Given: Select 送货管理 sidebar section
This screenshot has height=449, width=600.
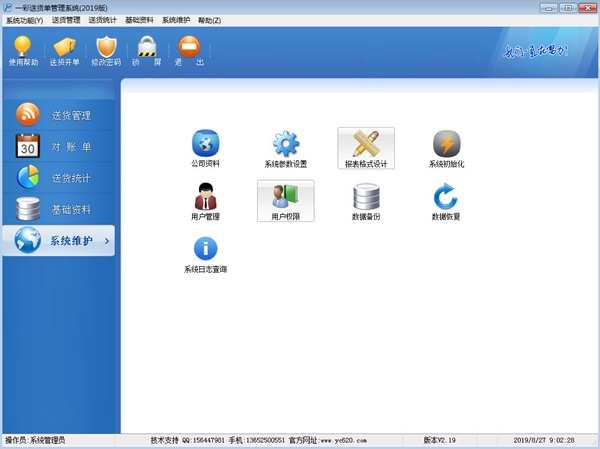Looking at the screenshot, I should [60, 115].
